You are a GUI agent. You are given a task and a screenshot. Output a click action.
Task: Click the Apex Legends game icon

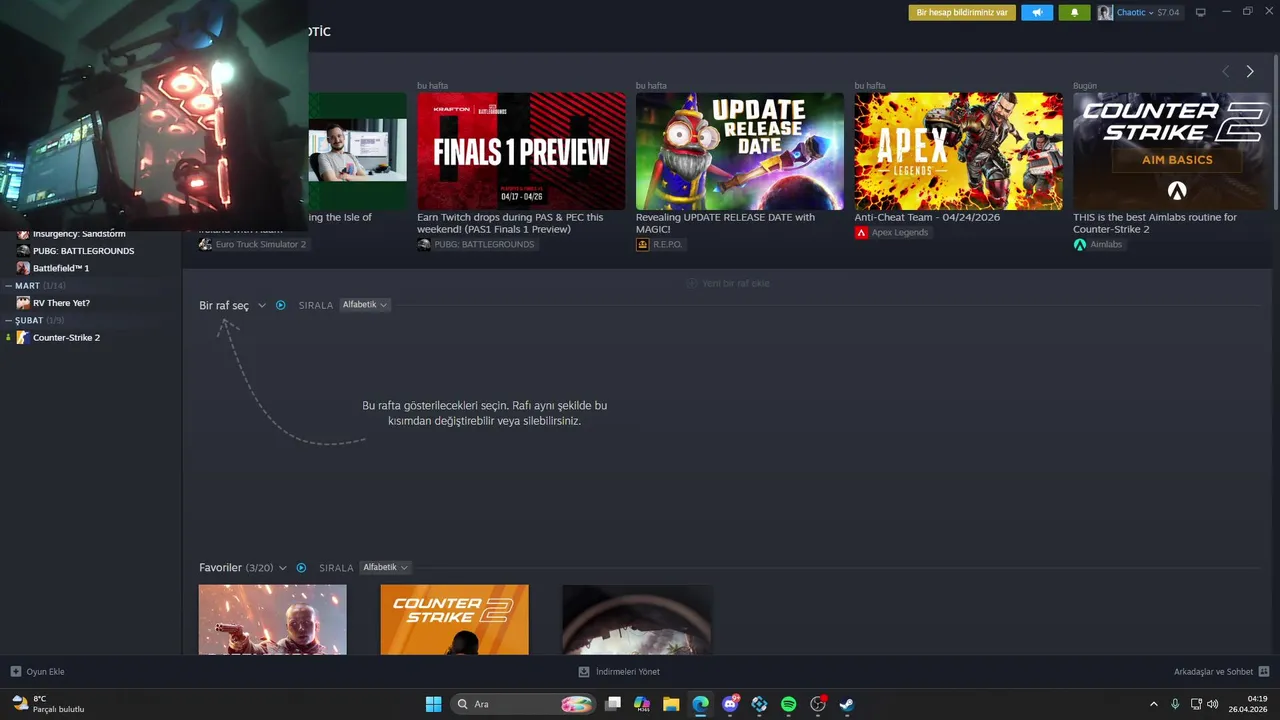861,232
